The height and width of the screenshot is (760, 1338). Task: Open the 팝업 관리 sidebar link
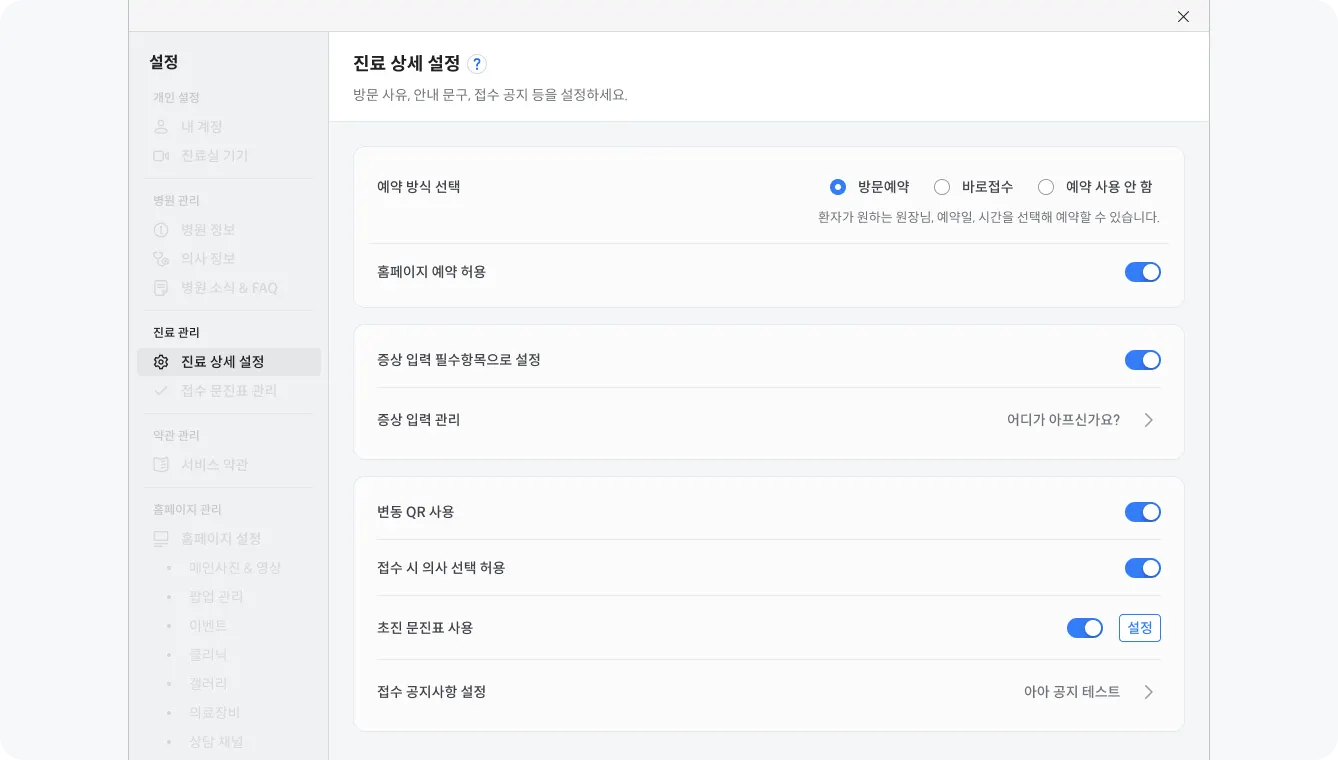[216, 597]
